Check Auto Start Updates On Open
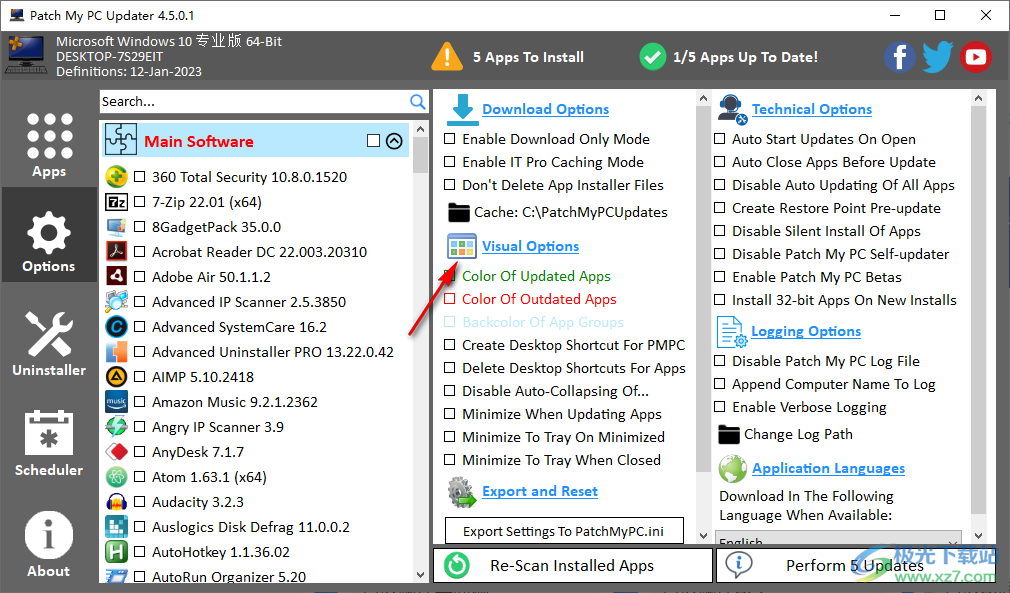The height and width of the screenshot is (593, 1010). [x=720, y=139]
